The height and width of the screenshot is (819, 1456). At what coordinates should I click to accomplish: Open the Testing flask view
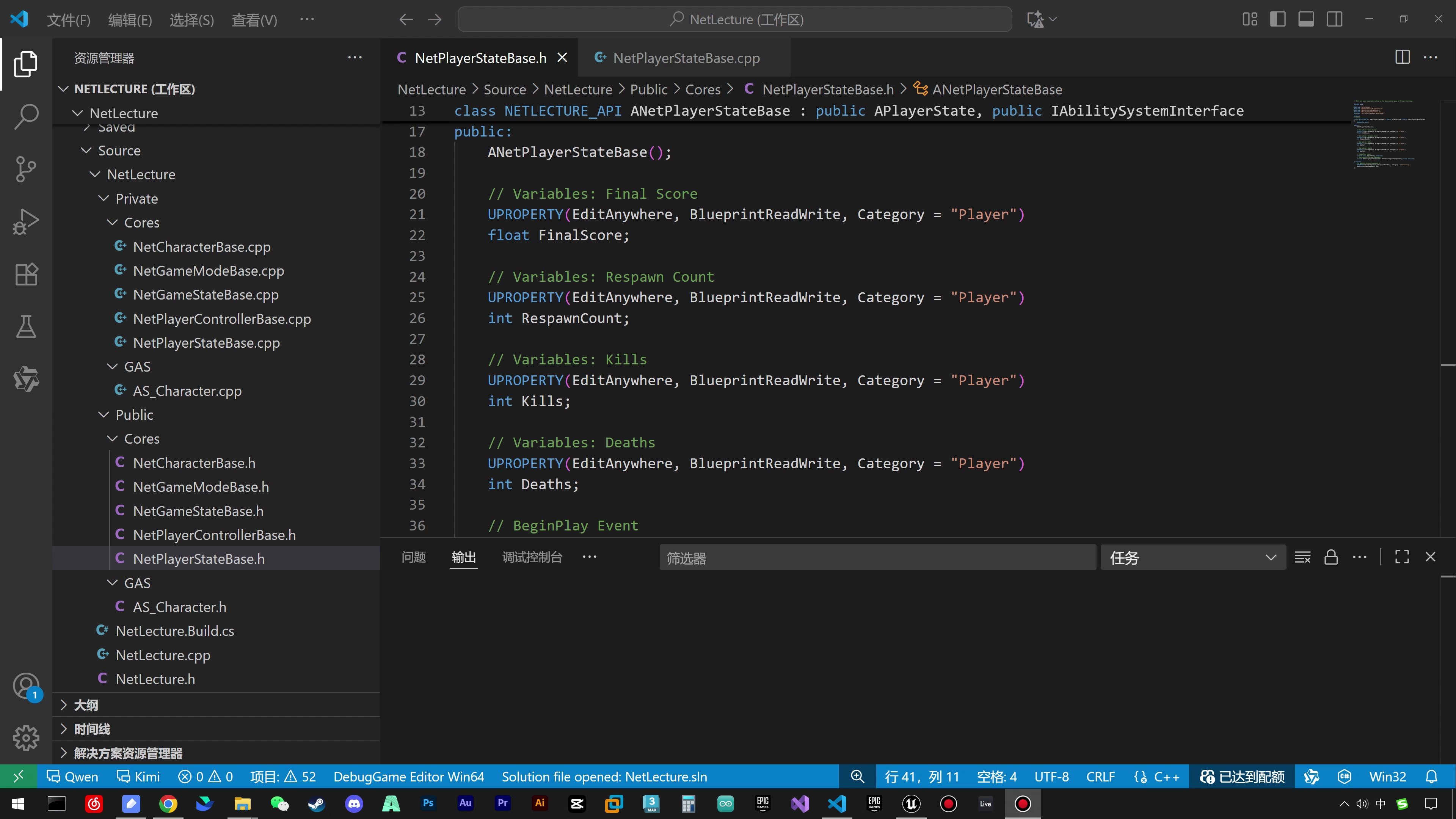[x=26, y=326]
